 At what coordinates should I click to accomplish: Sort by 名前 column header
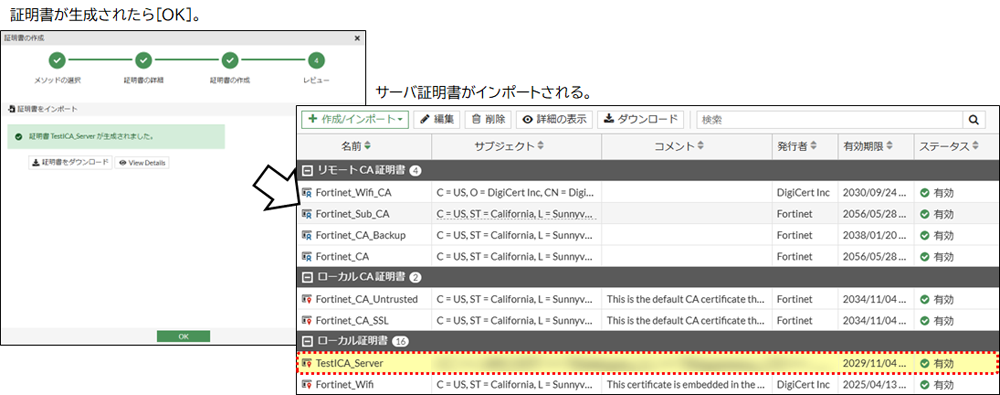[365, 147]
